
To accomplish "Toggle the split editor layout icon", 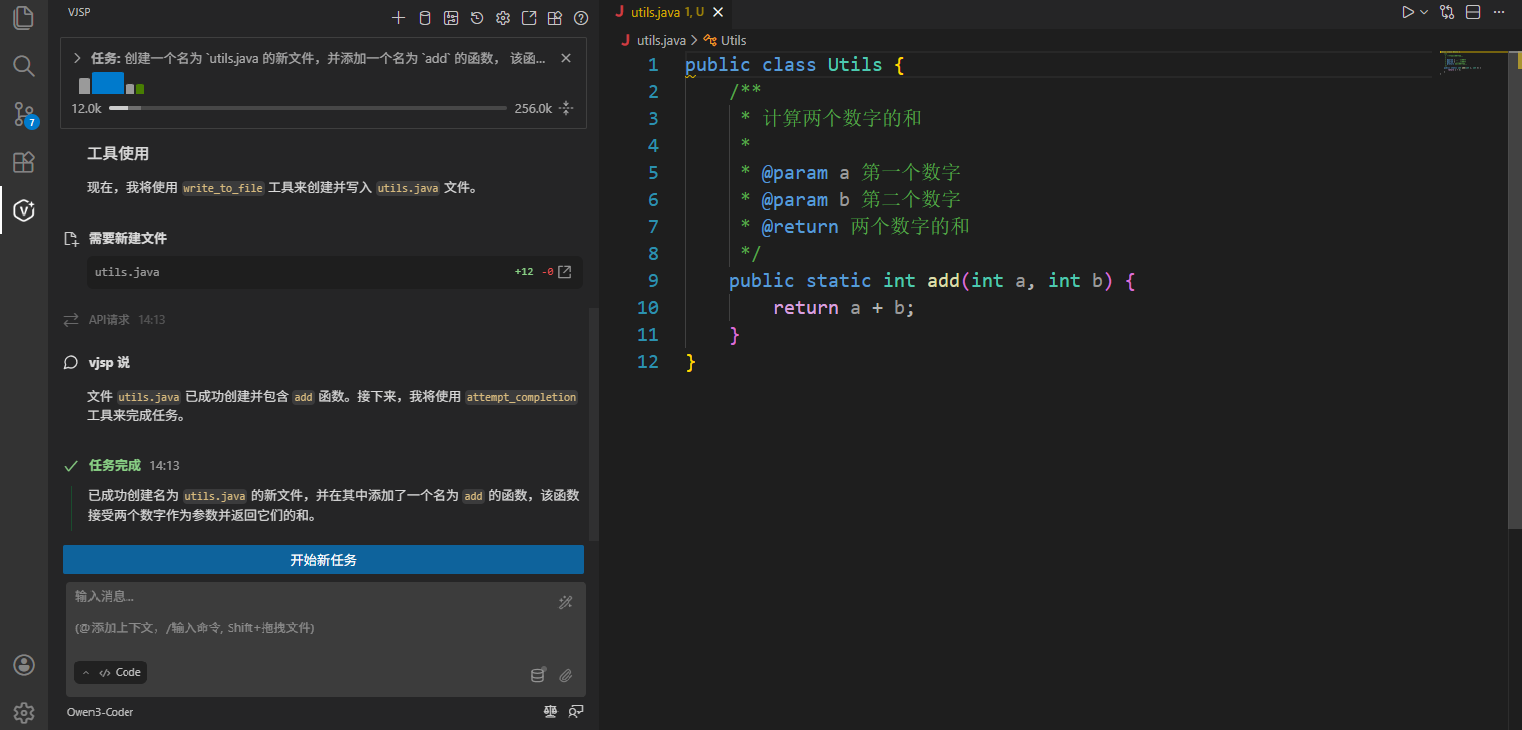I will (1473, 12).
